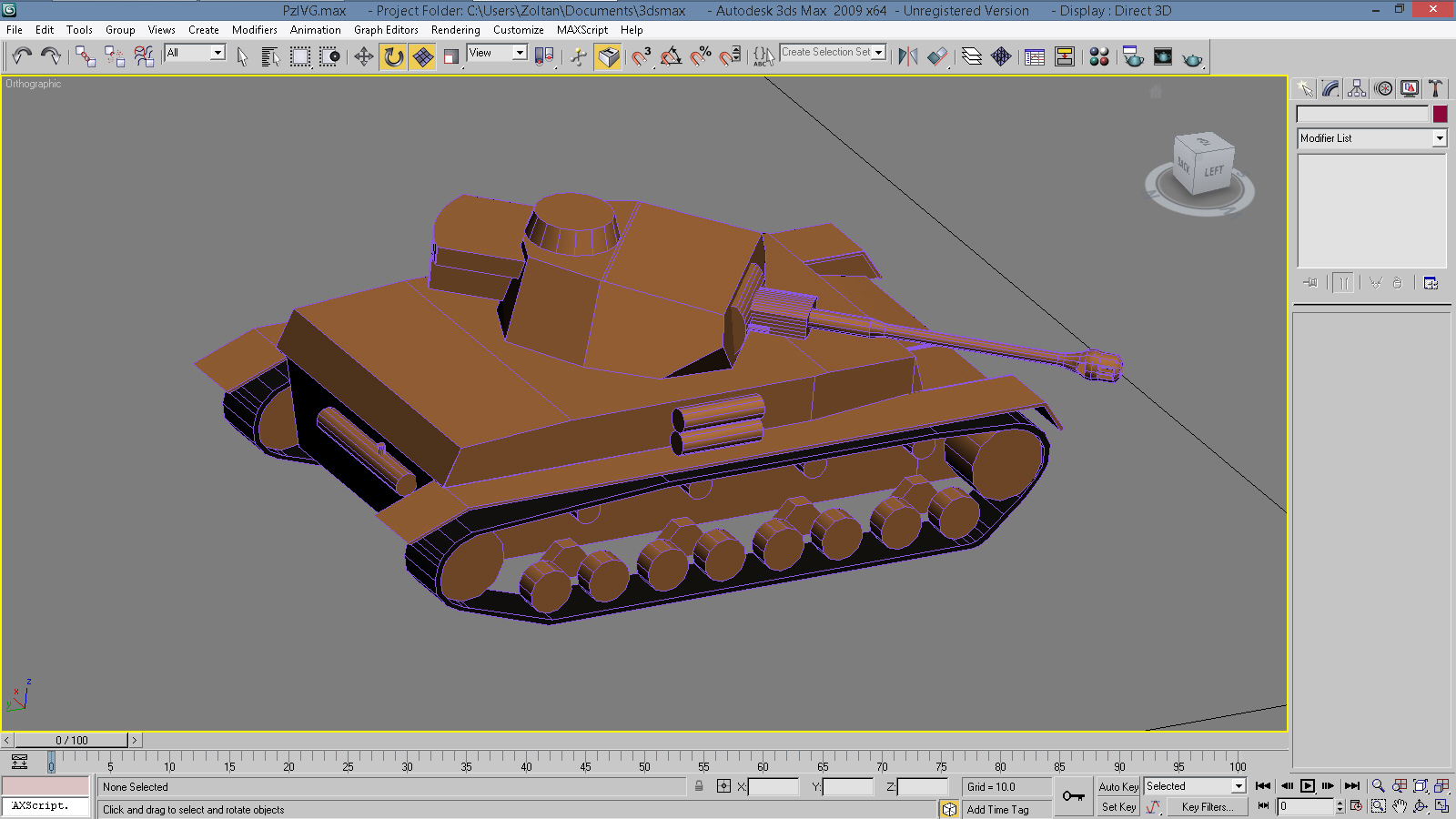This screenshot has height=819, width=1456.
Task: Open Render Setup teapot icon
Action: (x=1133, y=56)
